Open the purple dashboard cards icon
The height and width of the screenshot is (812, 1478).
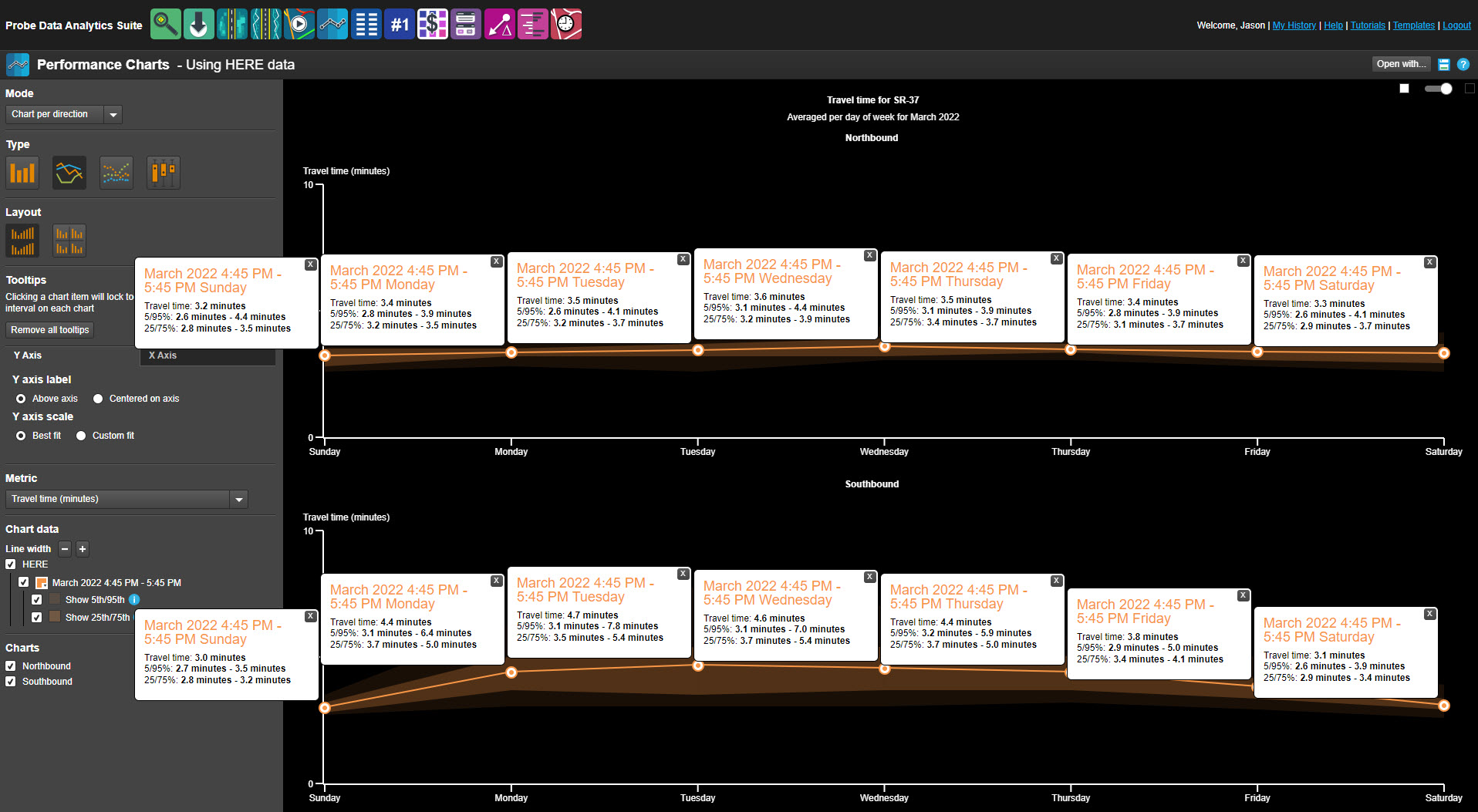tap(466, 25)
